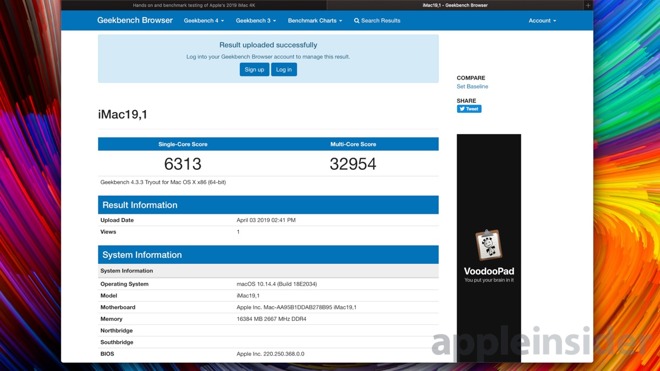This screenshot has width=660, height=371.
Task: Click the Sign up button
Action: [254, 69]
